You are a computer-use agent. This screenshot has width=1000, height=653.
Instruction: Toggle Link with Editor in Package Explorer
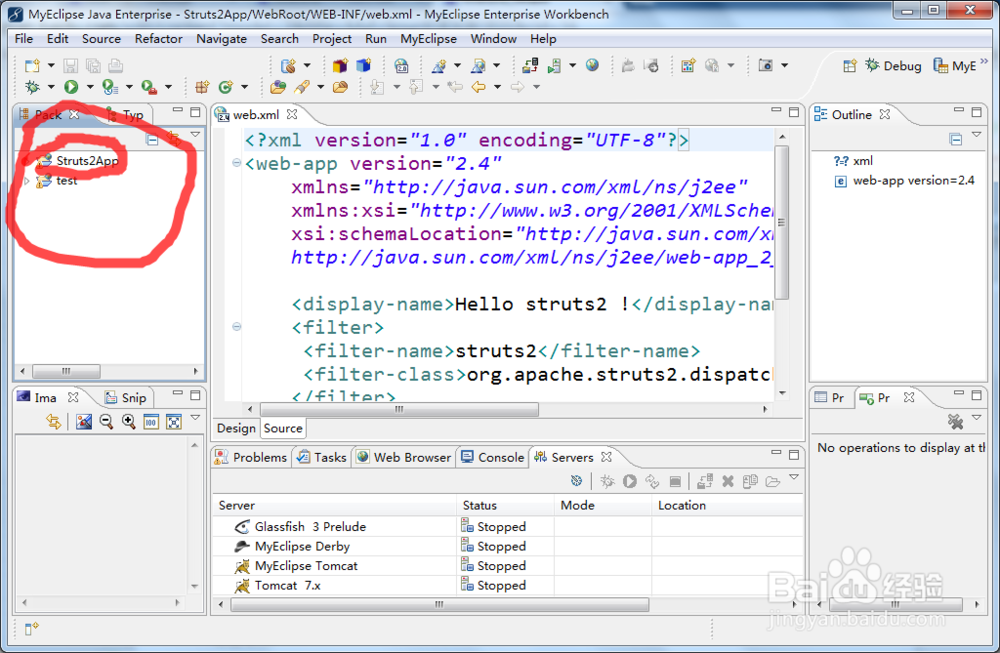(173, 138)
